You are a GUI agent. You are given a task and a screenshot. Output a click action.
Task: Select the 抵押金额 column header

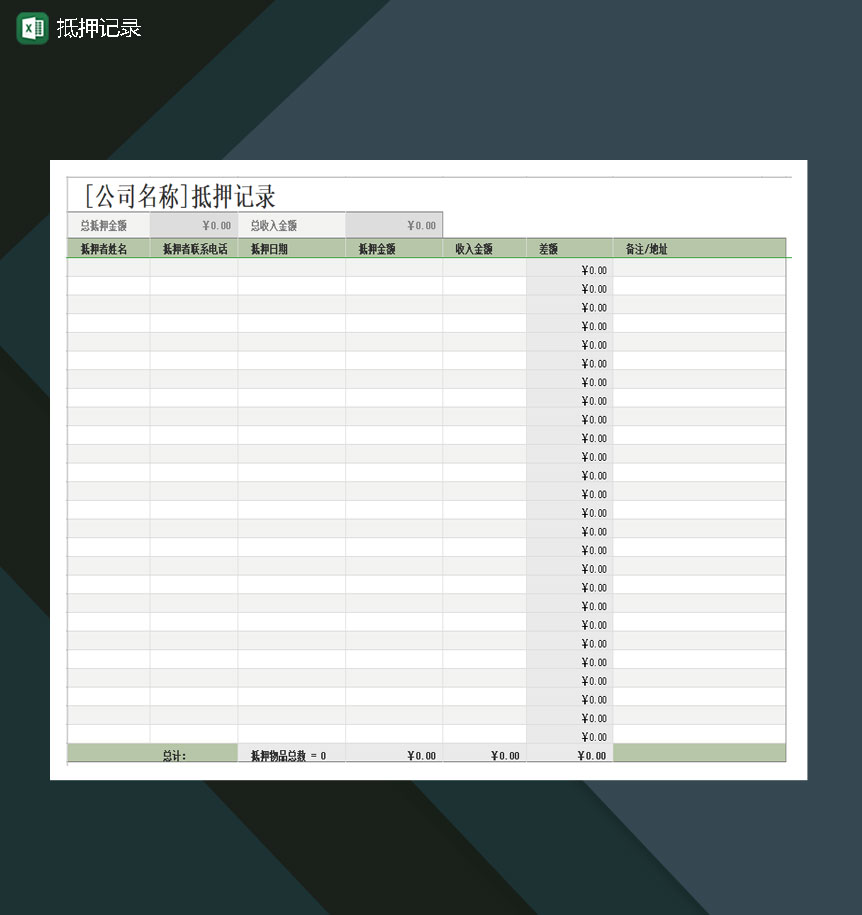pyautogui.click(x=392, y=248)
